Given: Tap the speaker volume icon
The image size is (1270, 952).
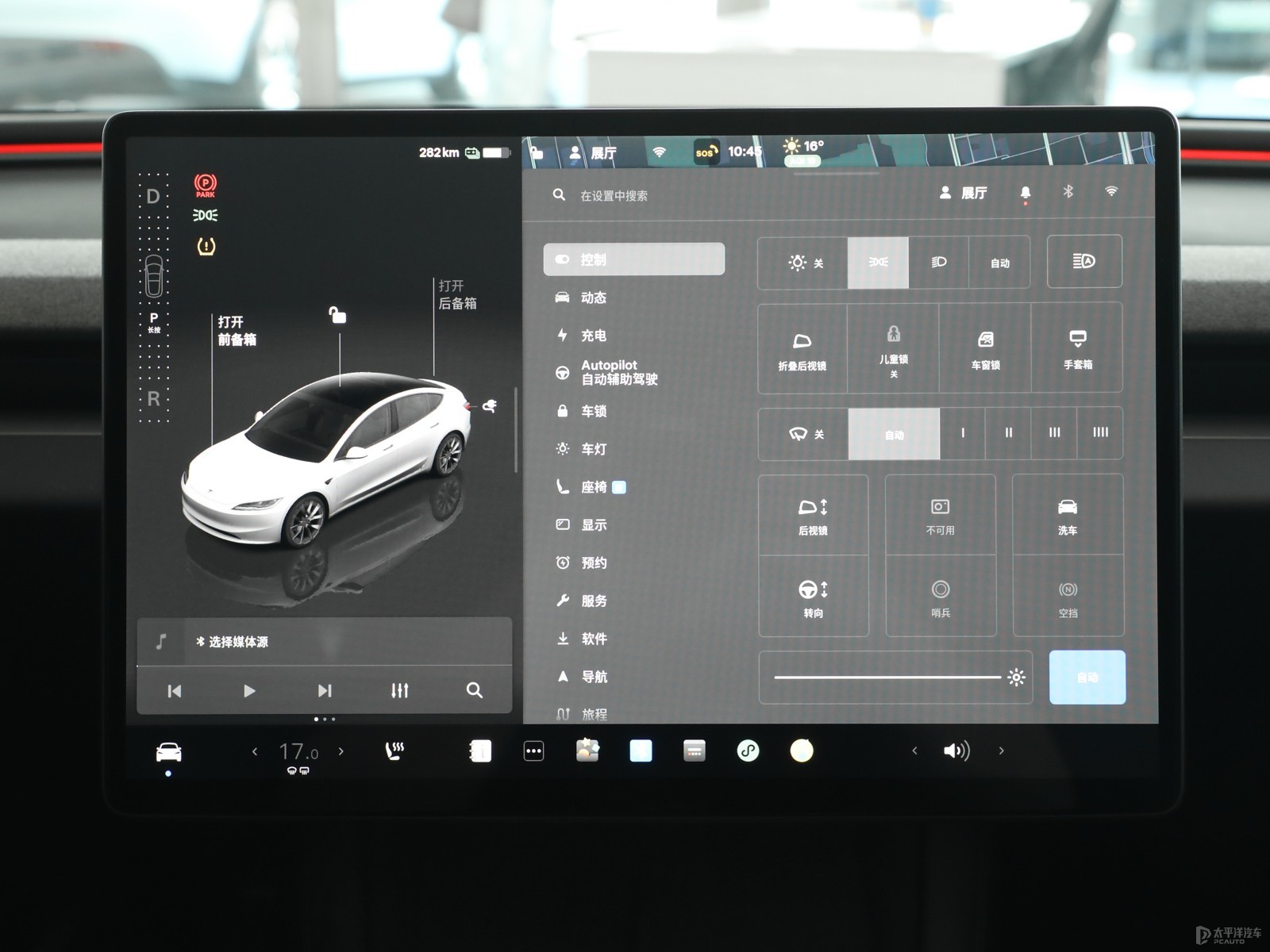Looking at the screenshot, I should tap(956, 750).
